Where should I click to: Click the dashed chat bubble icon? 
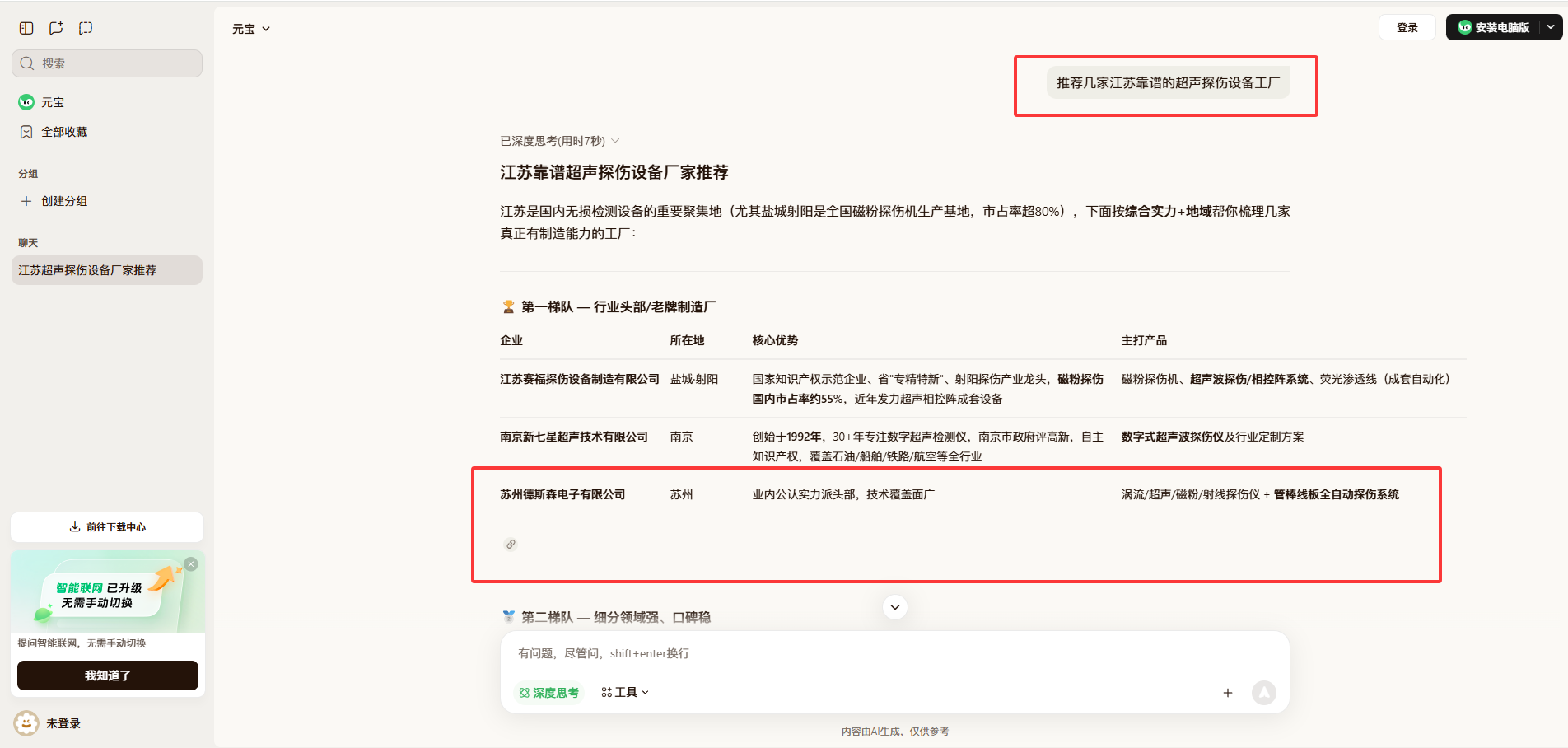pos(86,28)
